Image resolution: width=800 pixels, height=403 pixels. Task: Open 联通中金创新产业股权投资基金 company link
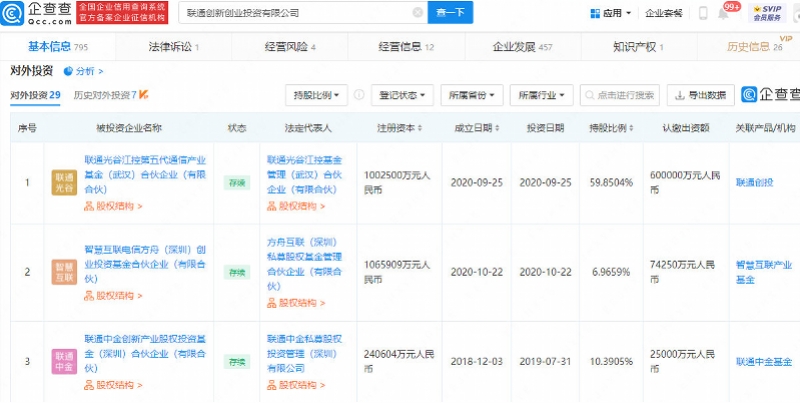(145, 354)
